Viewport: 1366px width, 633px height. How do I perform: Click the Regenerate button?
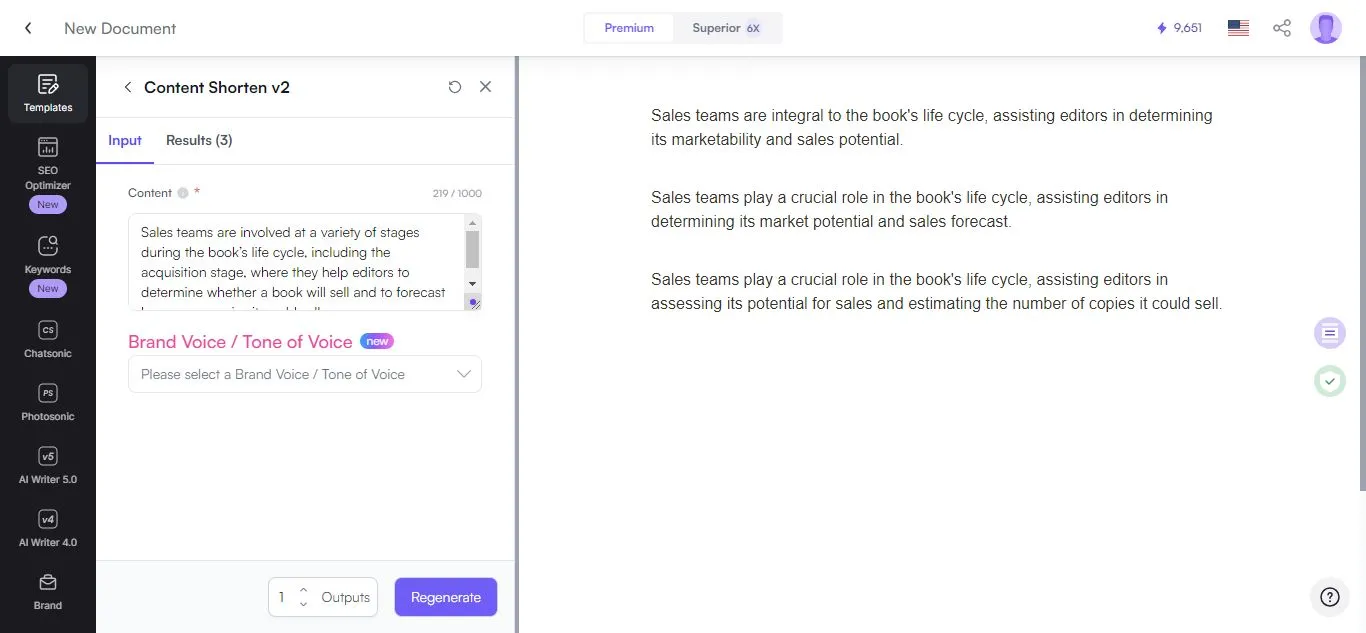tap(445, 596)
